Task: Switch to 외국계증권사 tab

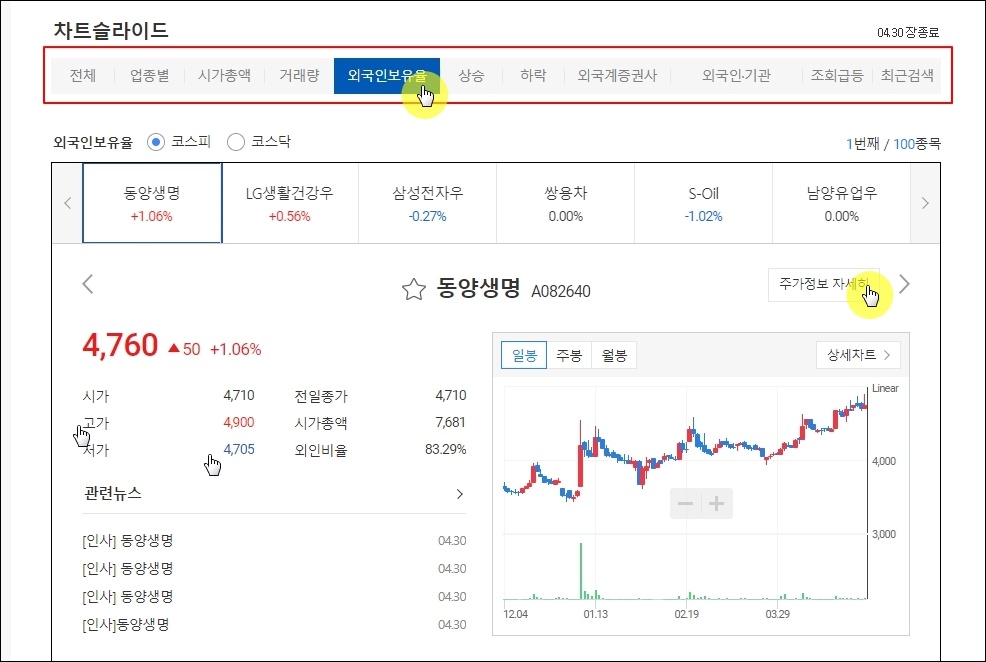Action: [x=618, y=76]
